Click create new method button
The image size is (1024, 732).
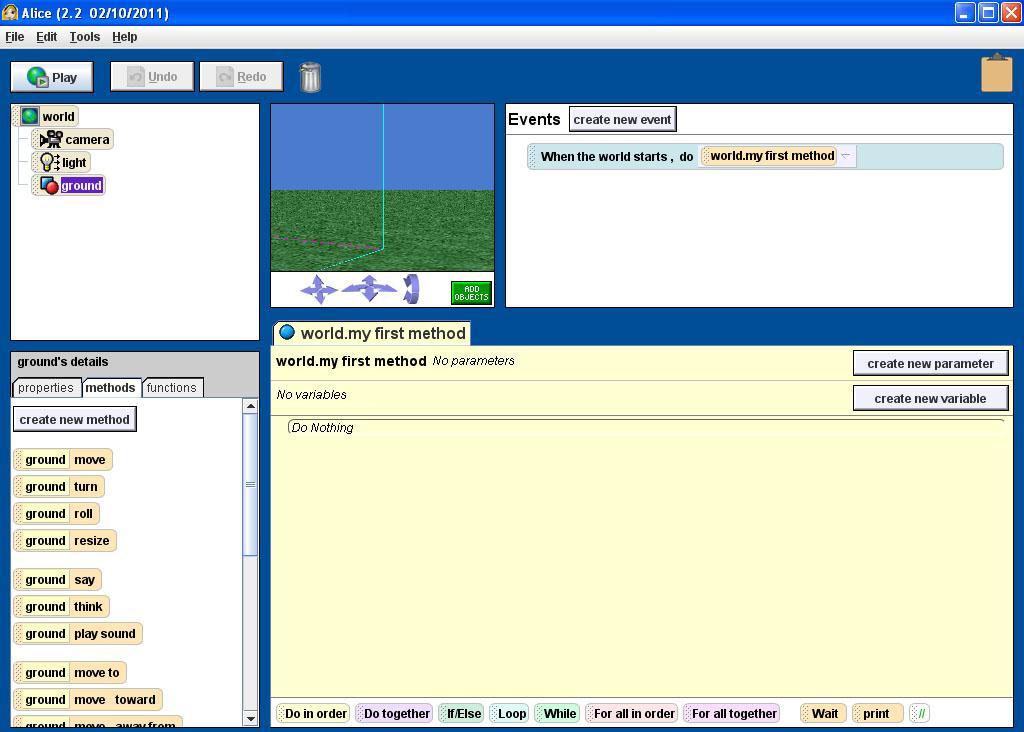(74, 419)
